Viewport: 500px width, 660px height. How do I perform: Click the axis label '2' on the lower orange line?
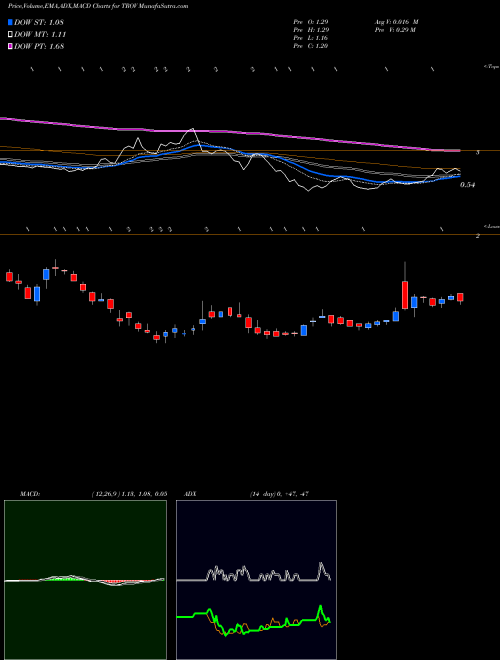click(477, 236)
